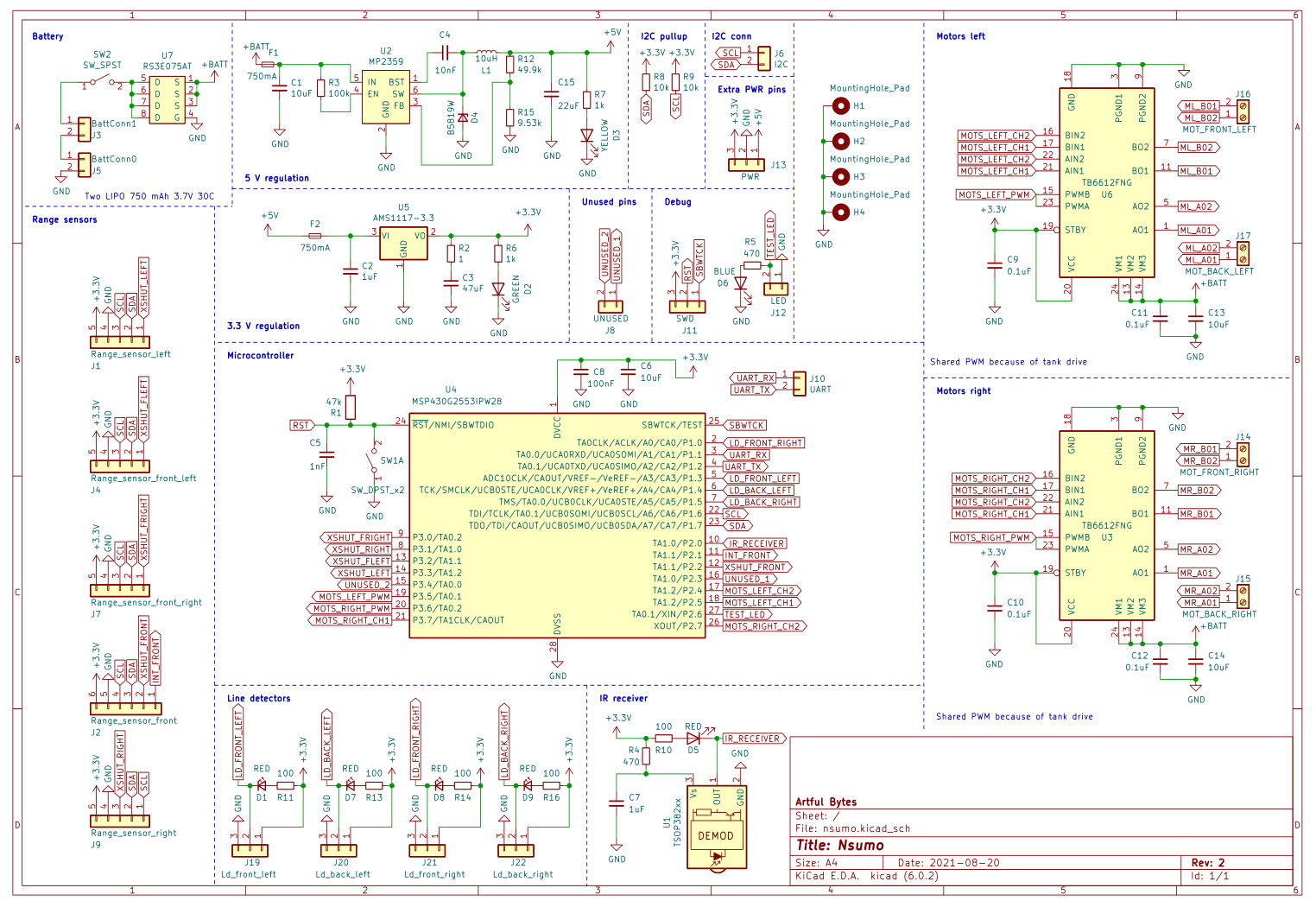The height and width of the screenshot is (907, 1316).
Task: Click the yellow LED D3
Action: click(587, 136)
